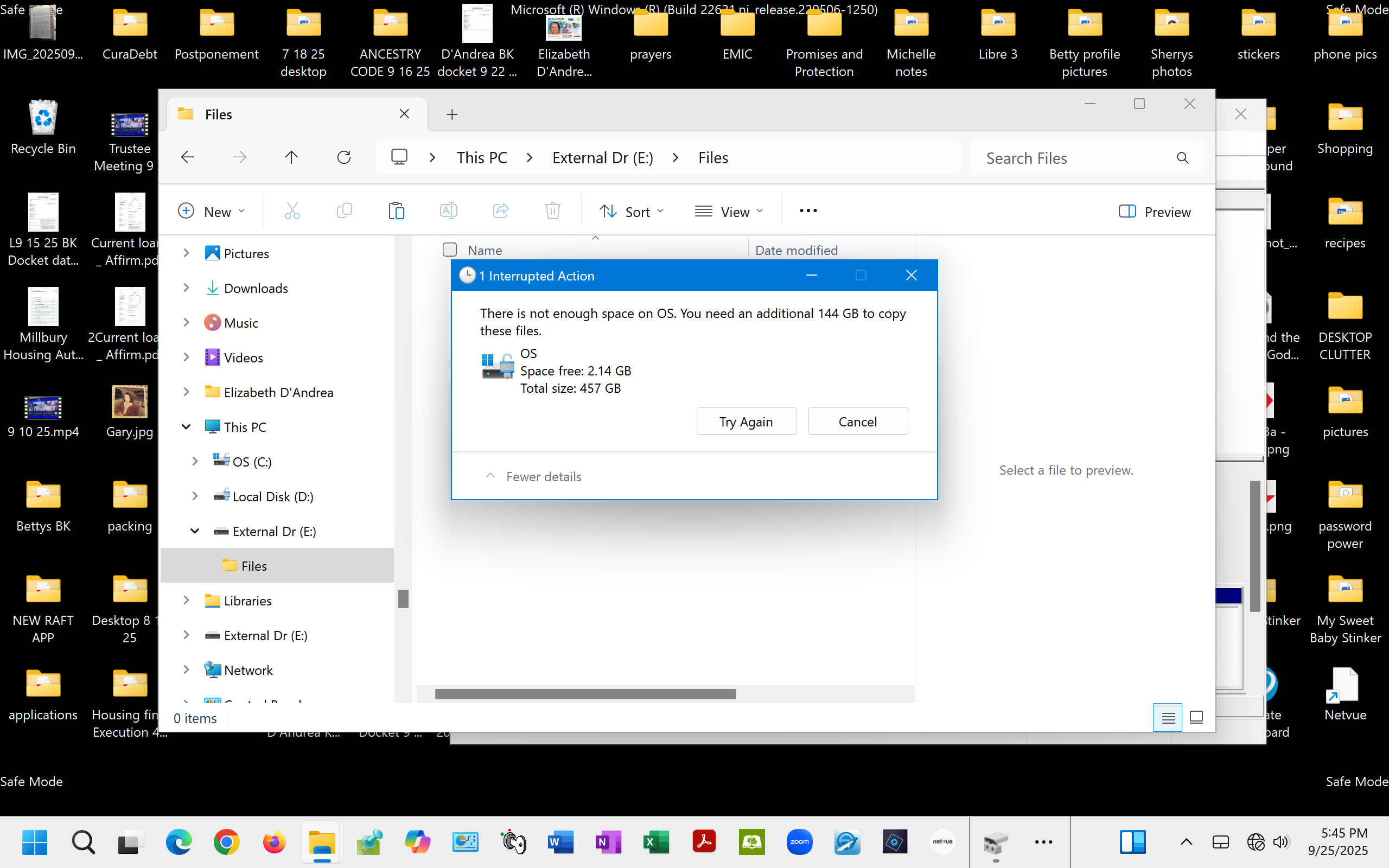Image resolution: width=1389 pixels, height=868 pixels.
Task: Check the select all items checkbox
Action: [x=449, y=250]
